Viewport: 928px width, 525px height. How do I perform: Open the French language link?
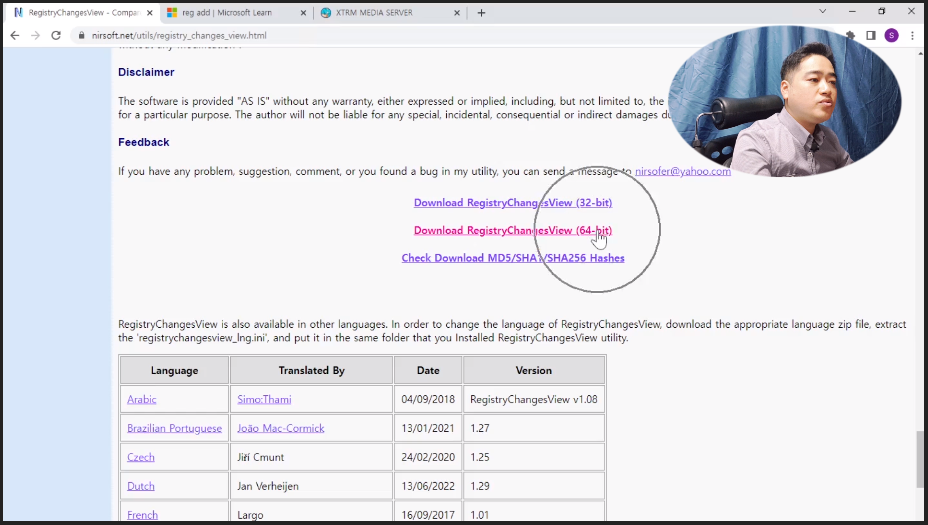coord(142,515)
